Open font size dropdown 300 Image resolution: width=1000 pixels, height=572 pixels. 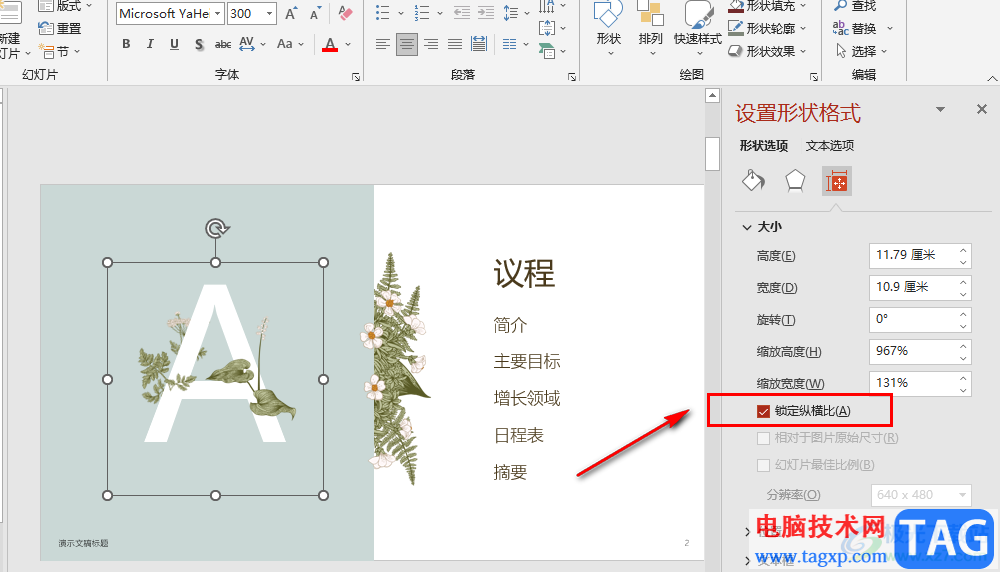(270, 13)
